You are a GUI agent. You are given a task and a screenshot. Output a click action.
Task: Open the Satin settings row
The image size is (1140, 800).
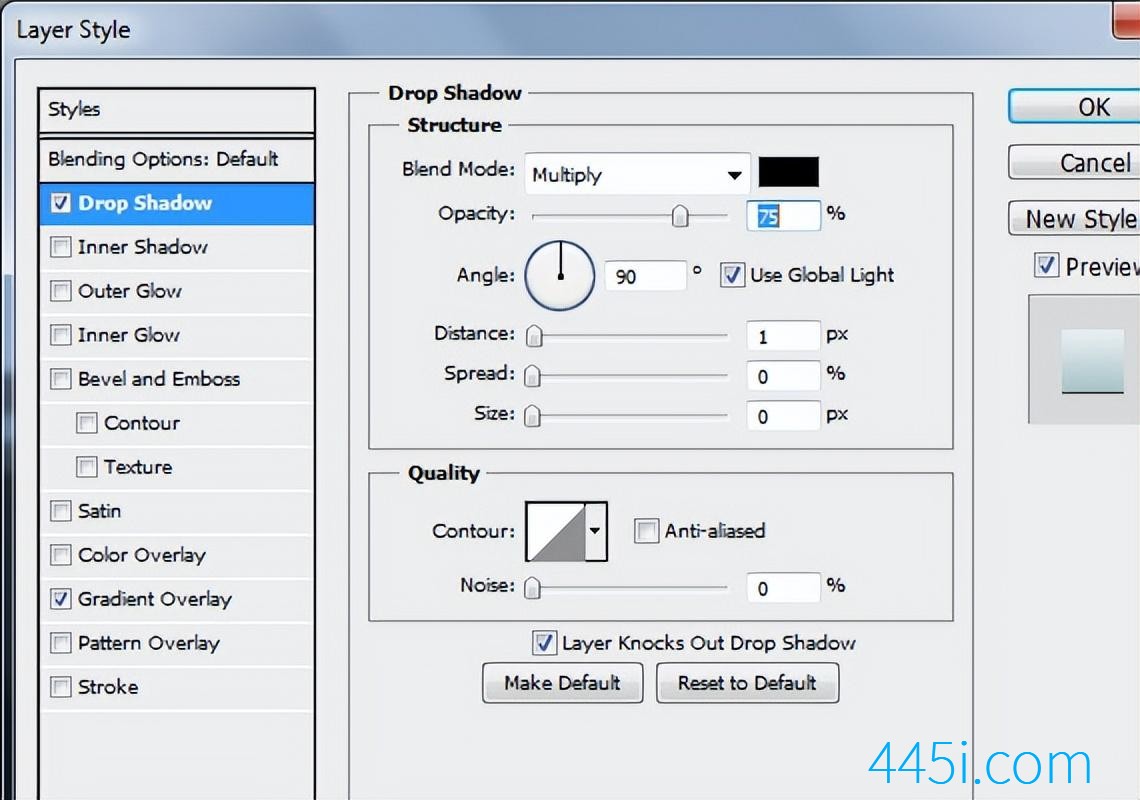[177, 511]
